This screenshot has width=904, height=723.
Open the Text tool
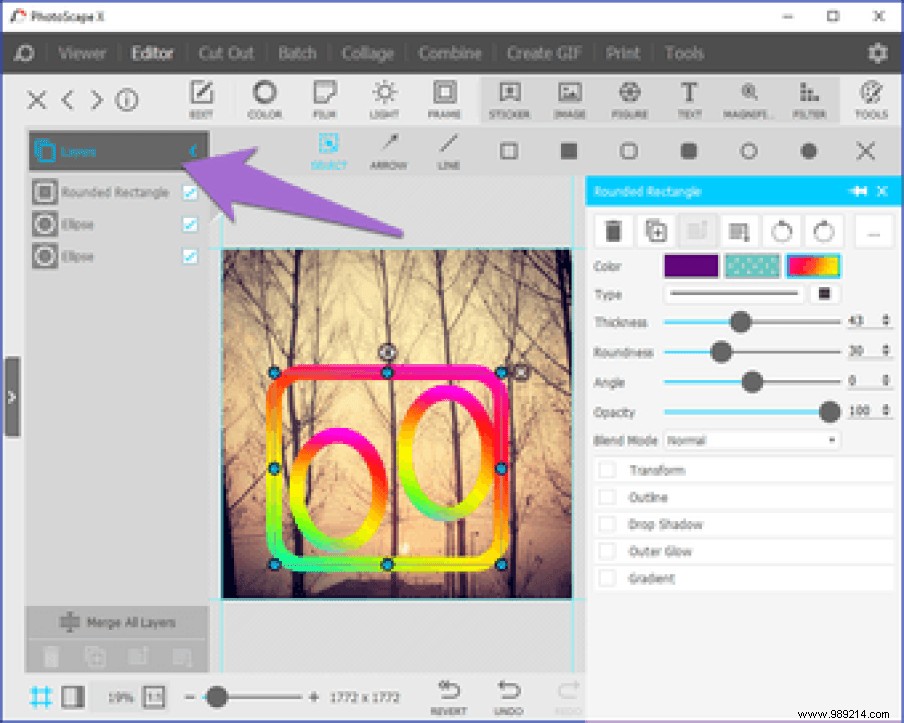coord(688,99)
